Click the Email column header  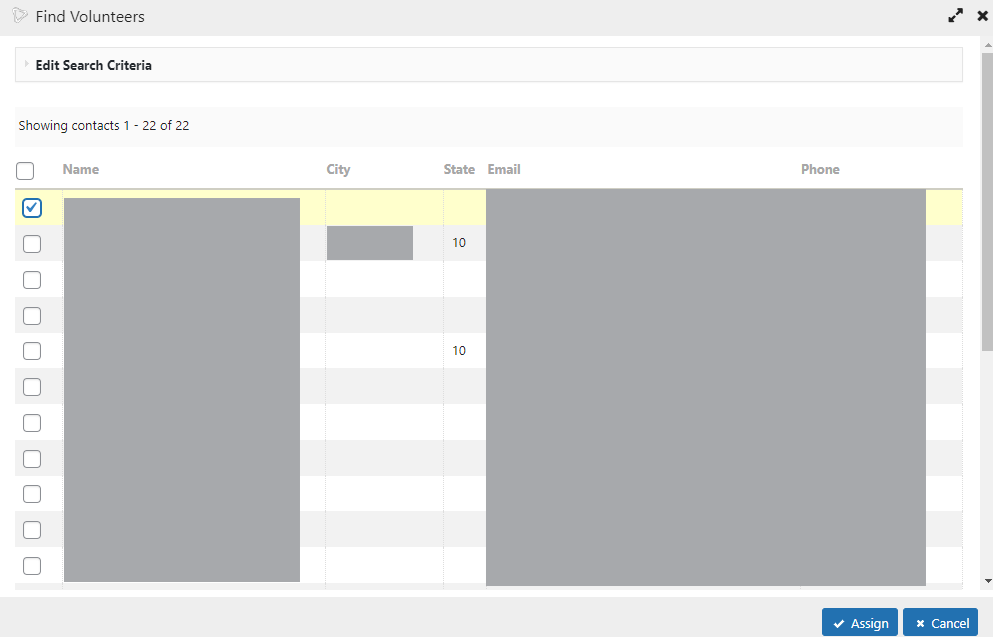504,169
